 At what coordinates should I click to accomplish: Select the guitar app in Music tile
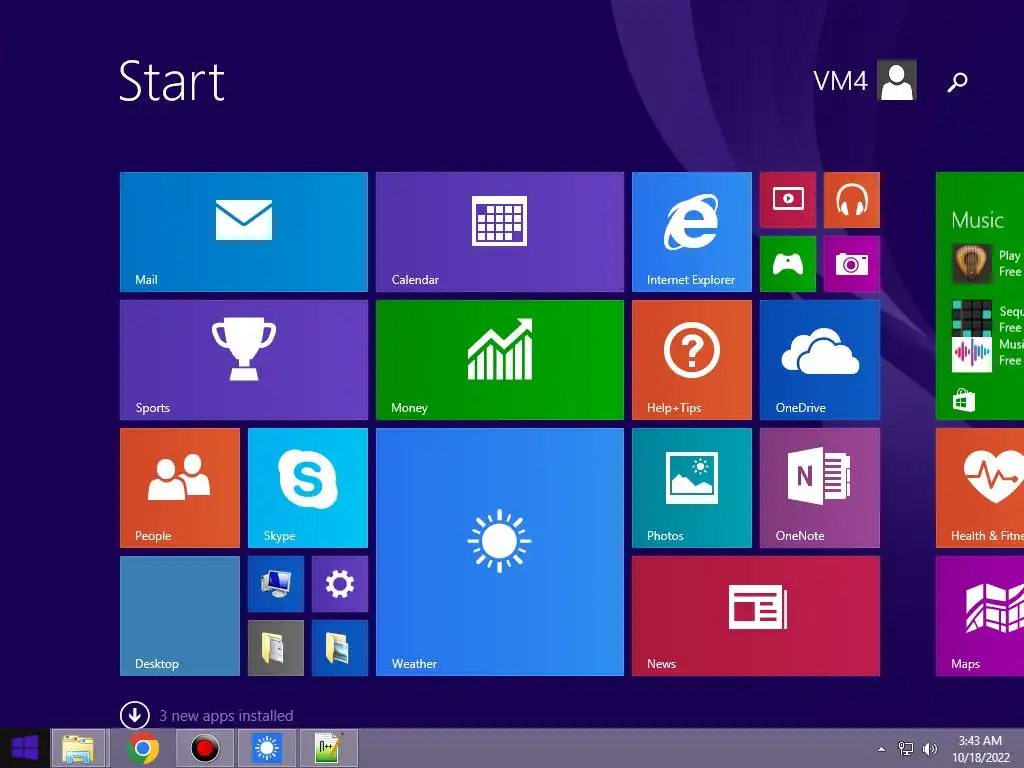(x=972, y=263)
